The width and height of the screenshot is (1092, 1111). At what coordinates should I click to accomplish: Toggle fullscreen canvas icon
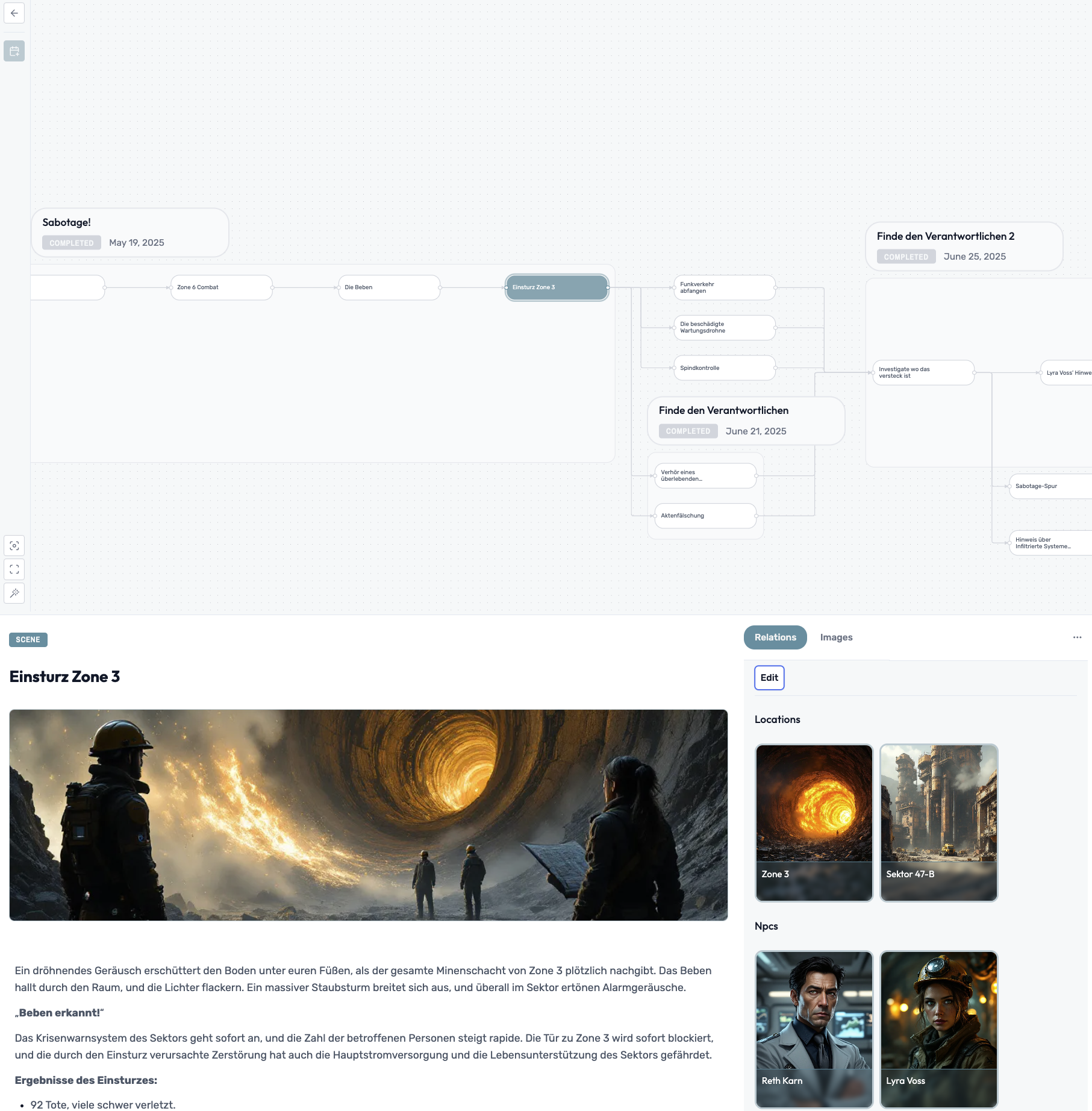point(14,569)
